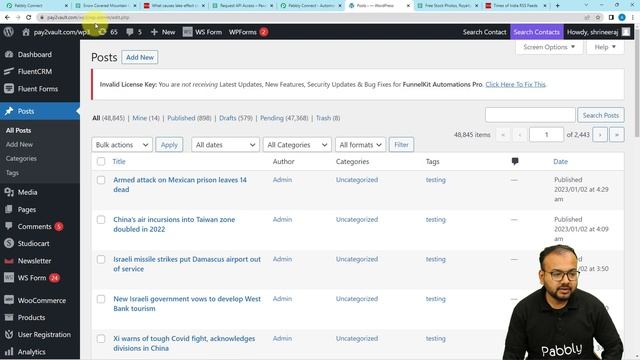Open a new browser tab with plus
Viewport: 640px width, 360px height.
point(558,6)
